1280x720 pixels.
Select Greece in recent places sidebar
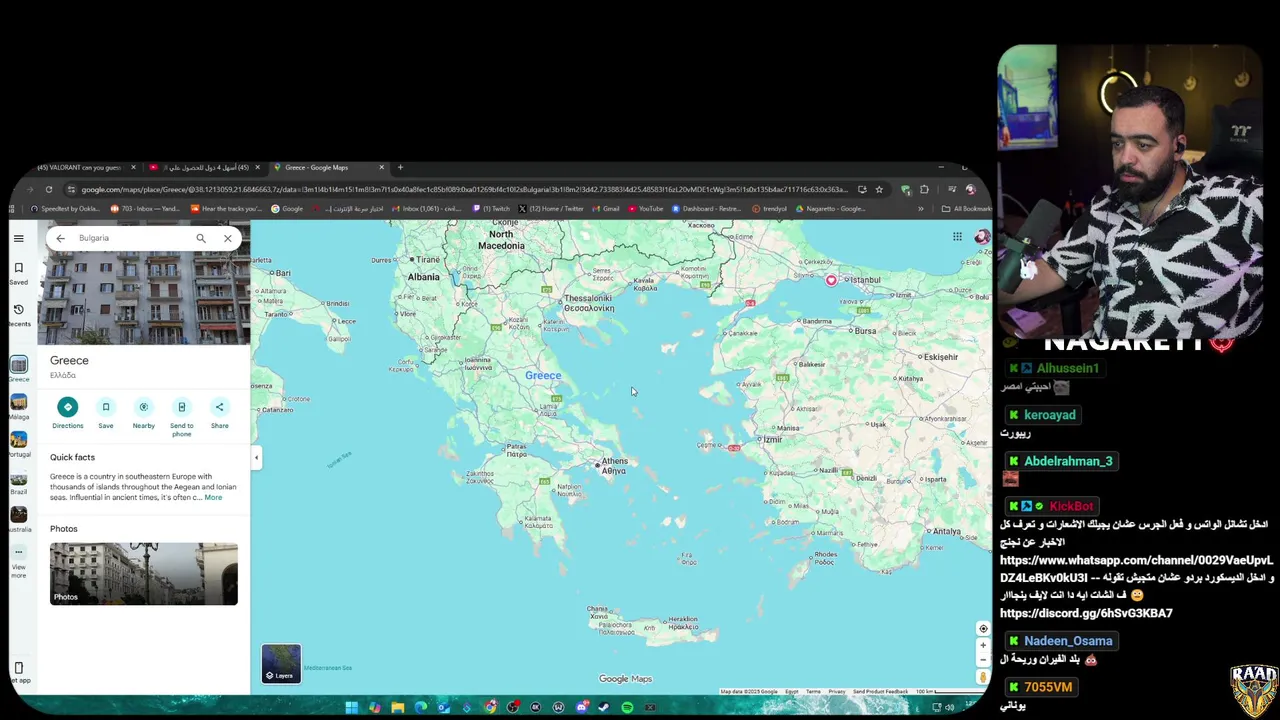point(19,369)
